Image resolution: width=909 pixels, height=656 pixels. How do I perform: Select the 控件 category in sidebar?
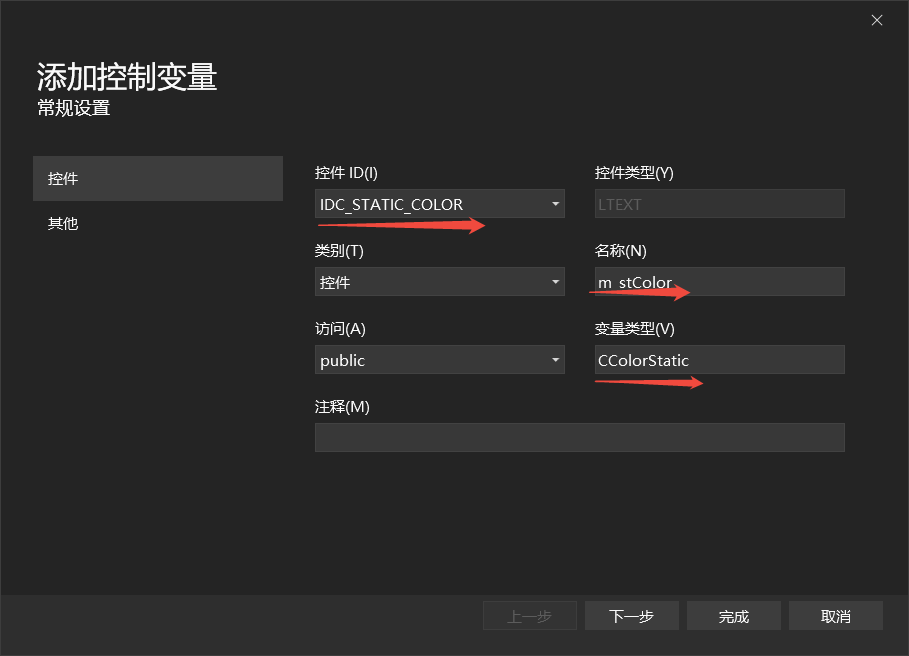(x=62, y=178)
